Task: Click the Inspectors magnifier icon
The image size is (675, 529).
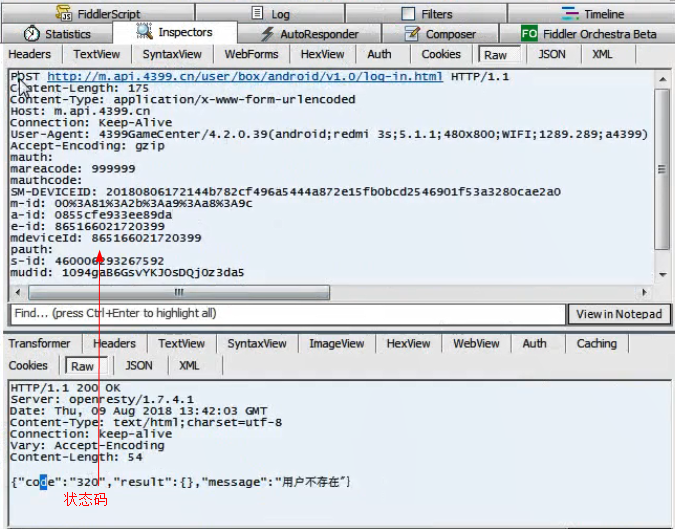Action: 144,31
